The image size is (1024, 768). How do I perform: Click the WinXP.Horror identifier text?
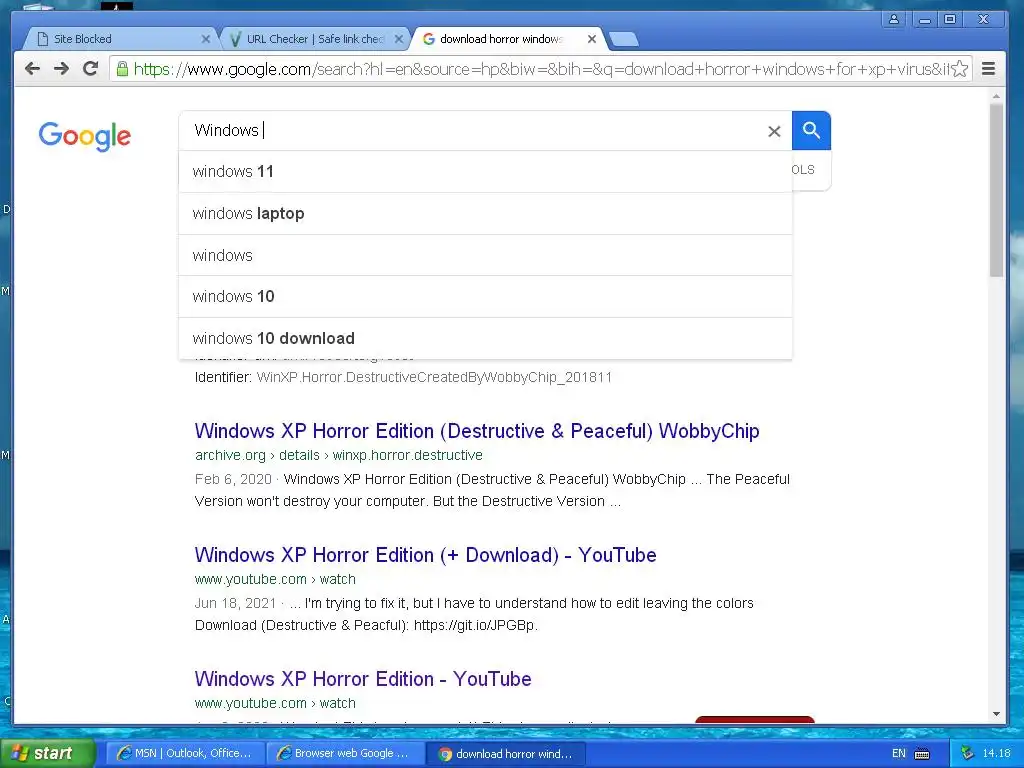point(434,377)
